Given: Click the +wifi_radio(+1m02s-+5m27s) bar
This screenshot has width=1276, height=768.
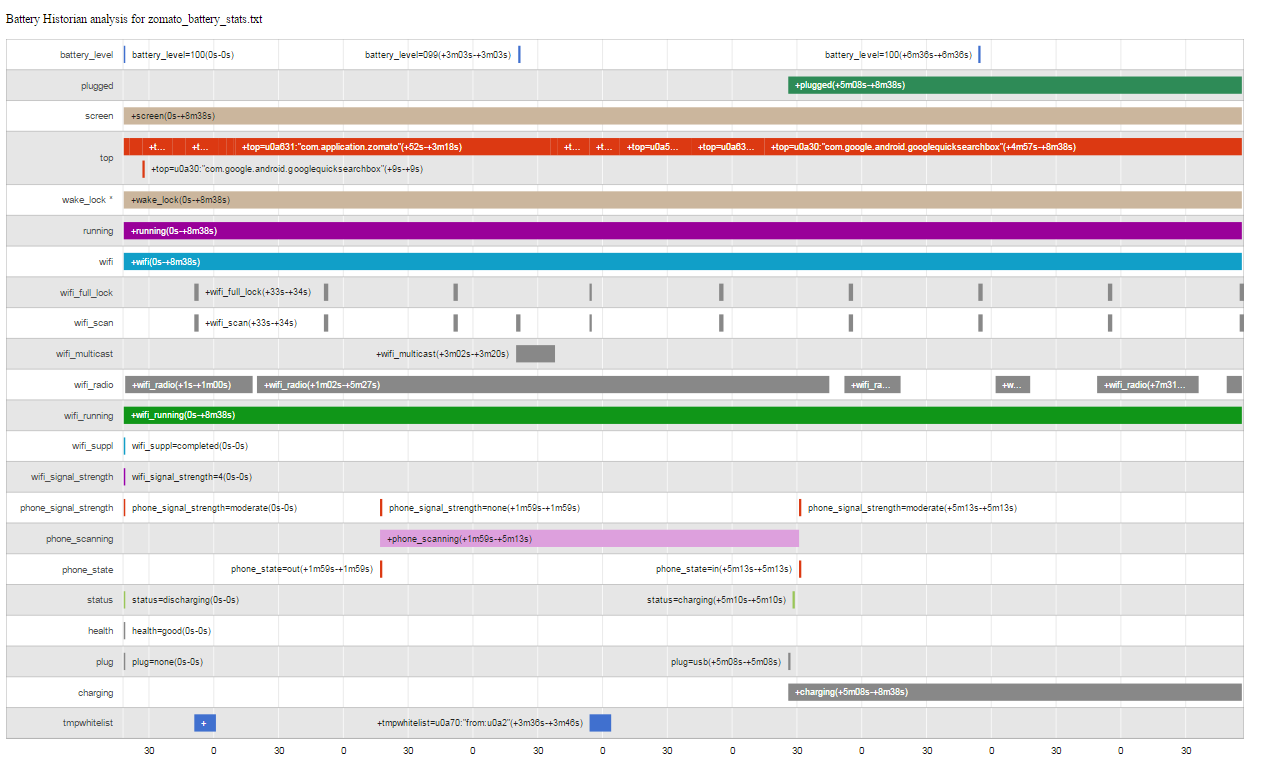Looking at the screenshot, I should 543,385.
